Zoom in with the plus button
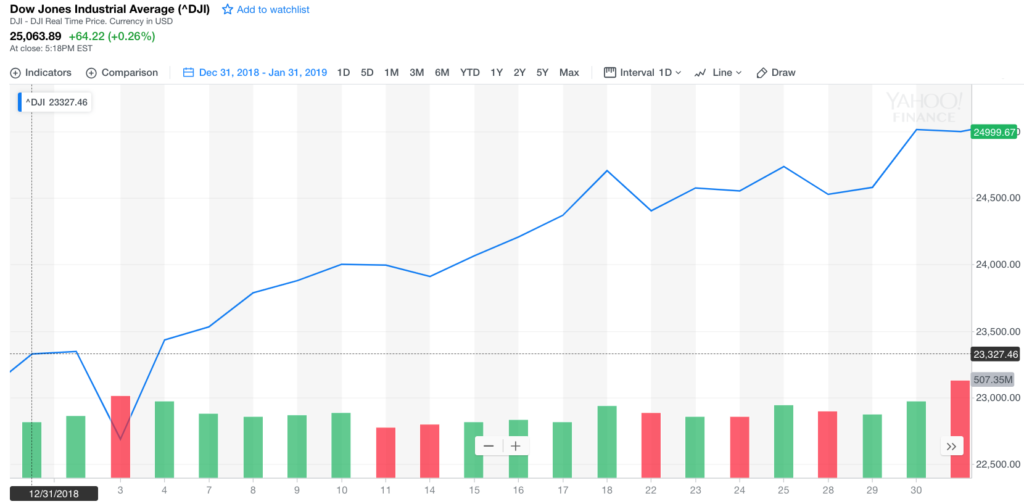The image size is (1024, 504). point(515,447)
